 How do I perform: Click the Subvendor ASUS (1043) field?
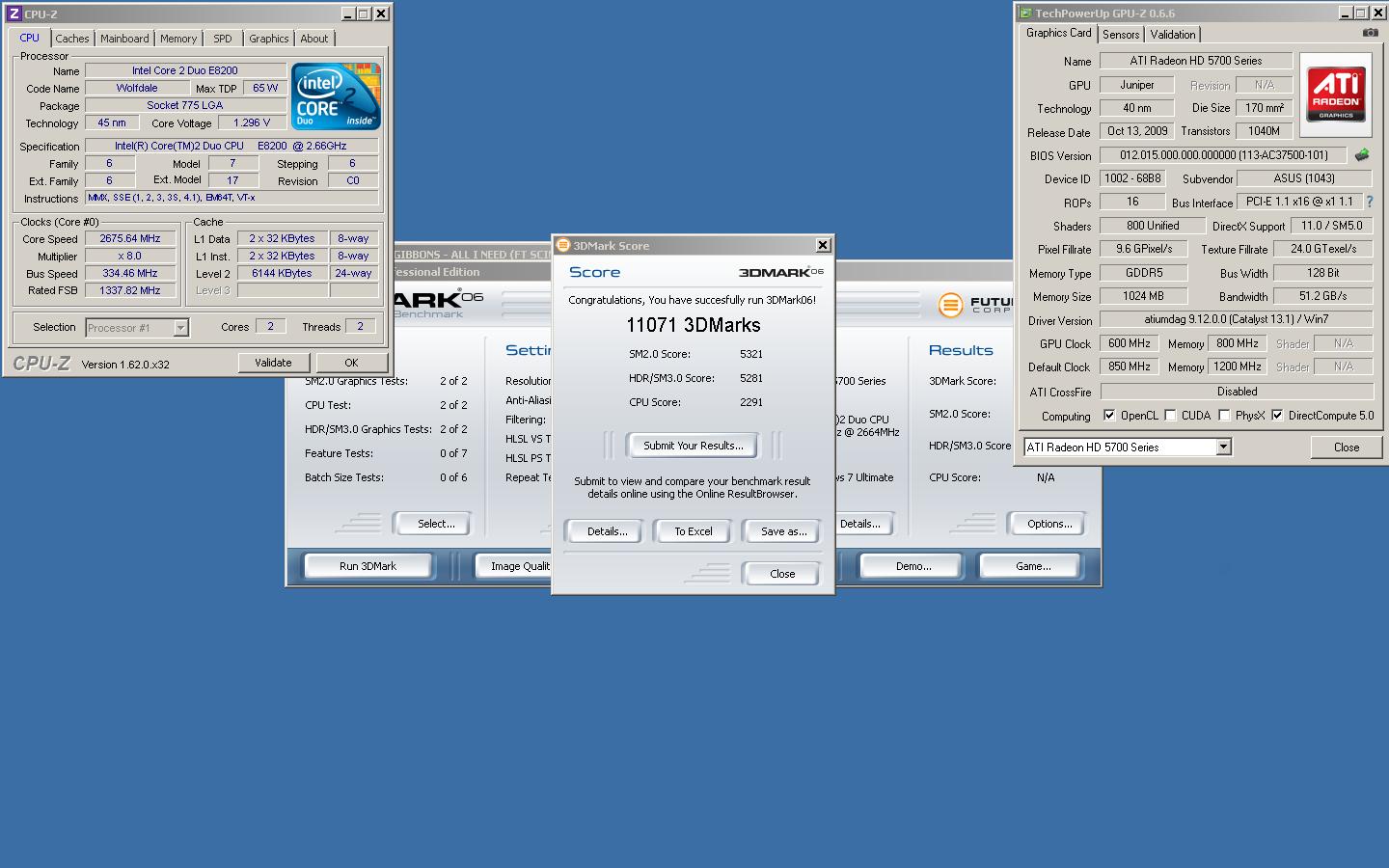tap(1304, 178)
